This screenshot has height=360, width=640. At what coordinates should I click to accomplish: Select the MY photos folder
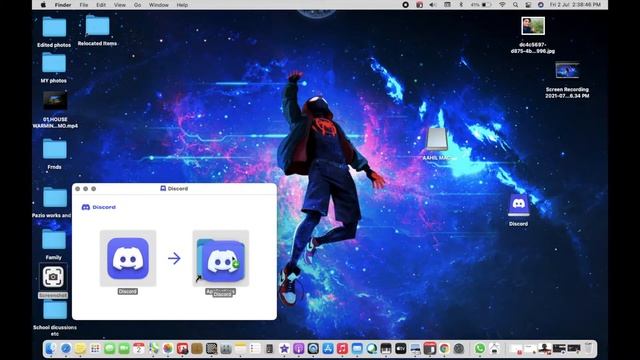54,63
